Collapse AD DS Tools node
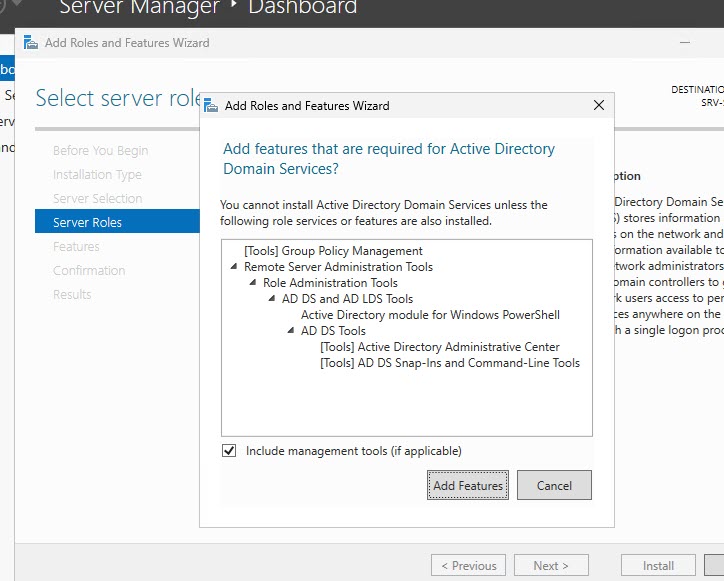 291,330
